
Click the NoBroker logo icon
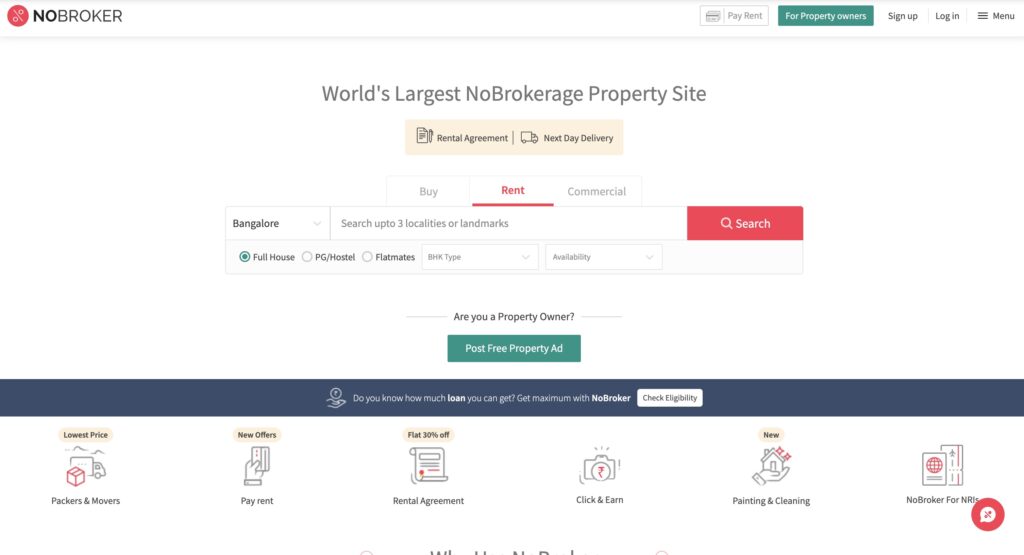tap(17, 16)
